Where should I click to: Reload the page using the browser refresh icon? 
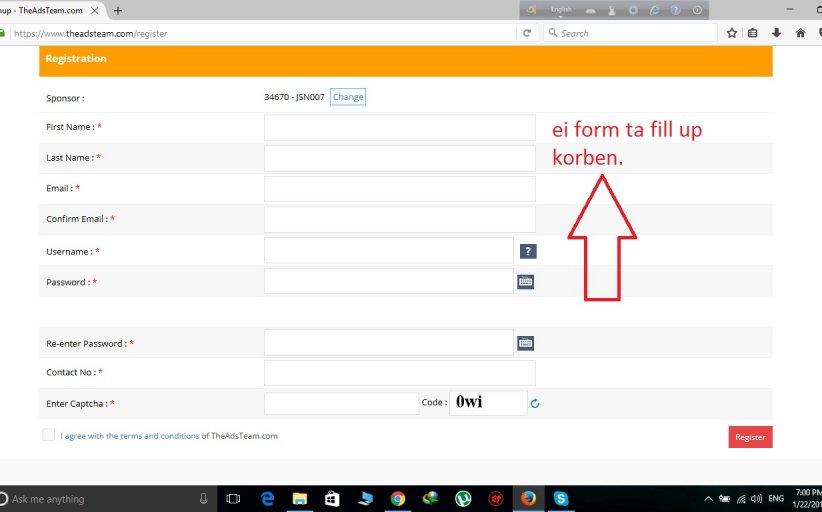tap(527, 33)
